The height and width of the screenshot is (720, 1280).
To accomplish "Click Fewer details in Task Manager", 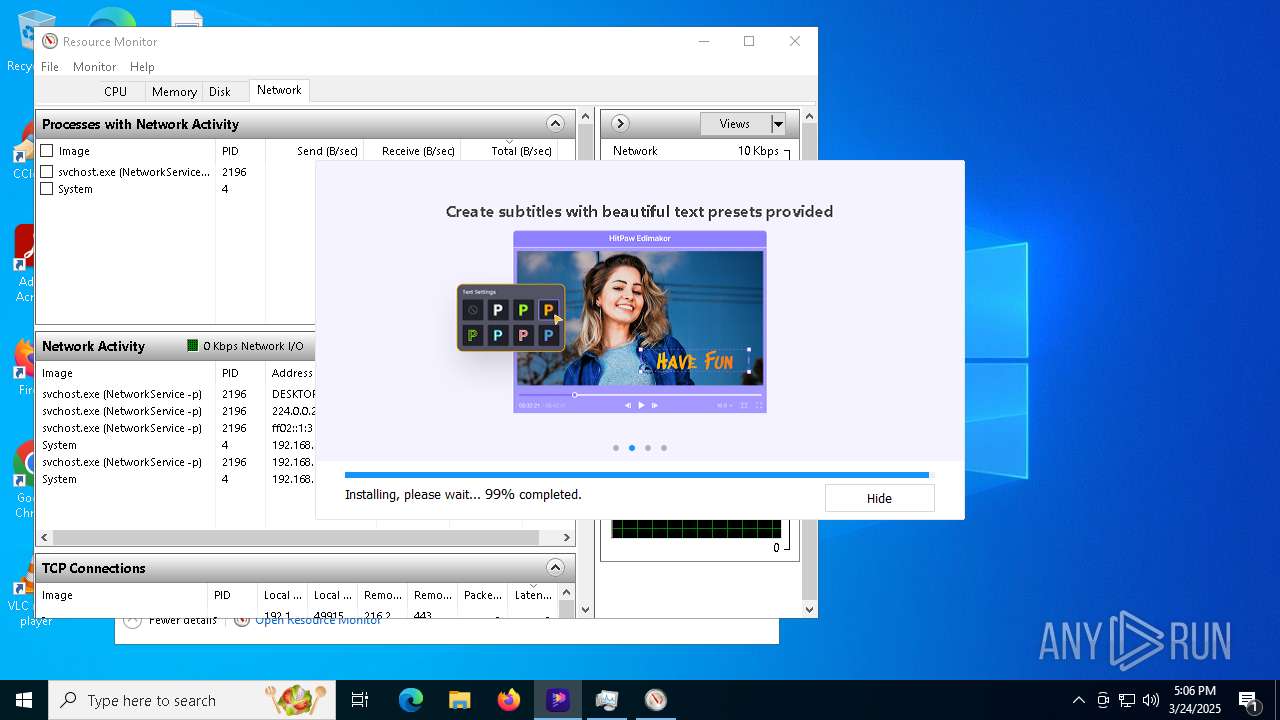I will click(183, 620).
